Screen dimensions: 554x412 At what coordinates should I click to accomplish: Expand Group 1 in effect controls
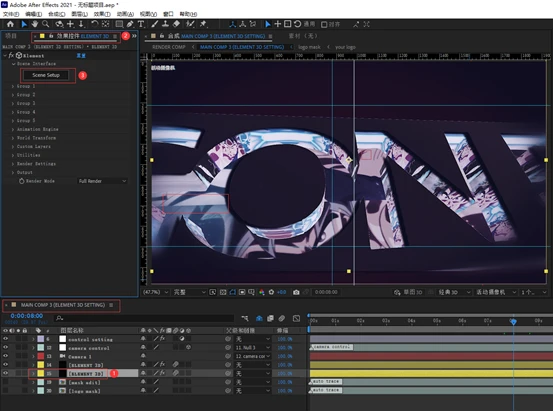(13, 86)
